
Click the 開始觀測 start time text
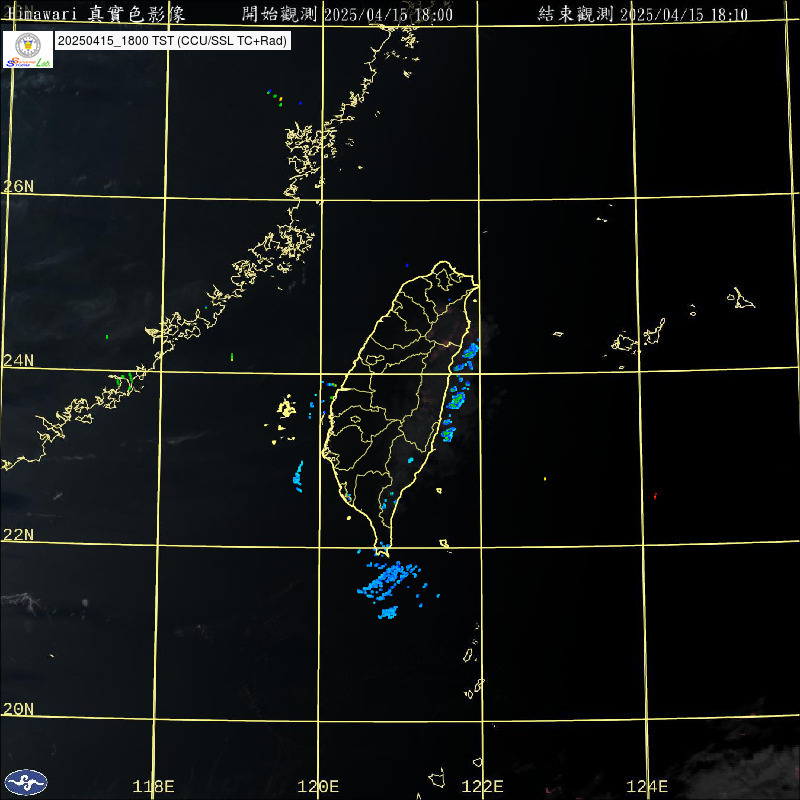347,13
